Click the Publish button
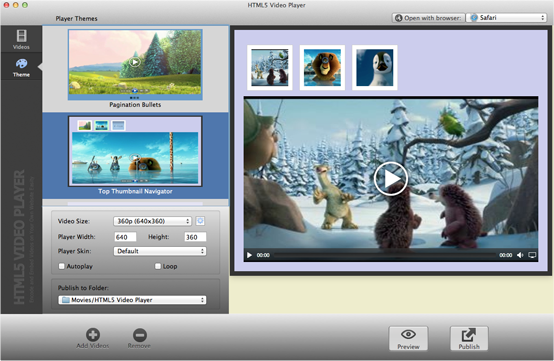The width and height of the screenshot is (554, 361). pyautogui.click(x=469, y=338)
